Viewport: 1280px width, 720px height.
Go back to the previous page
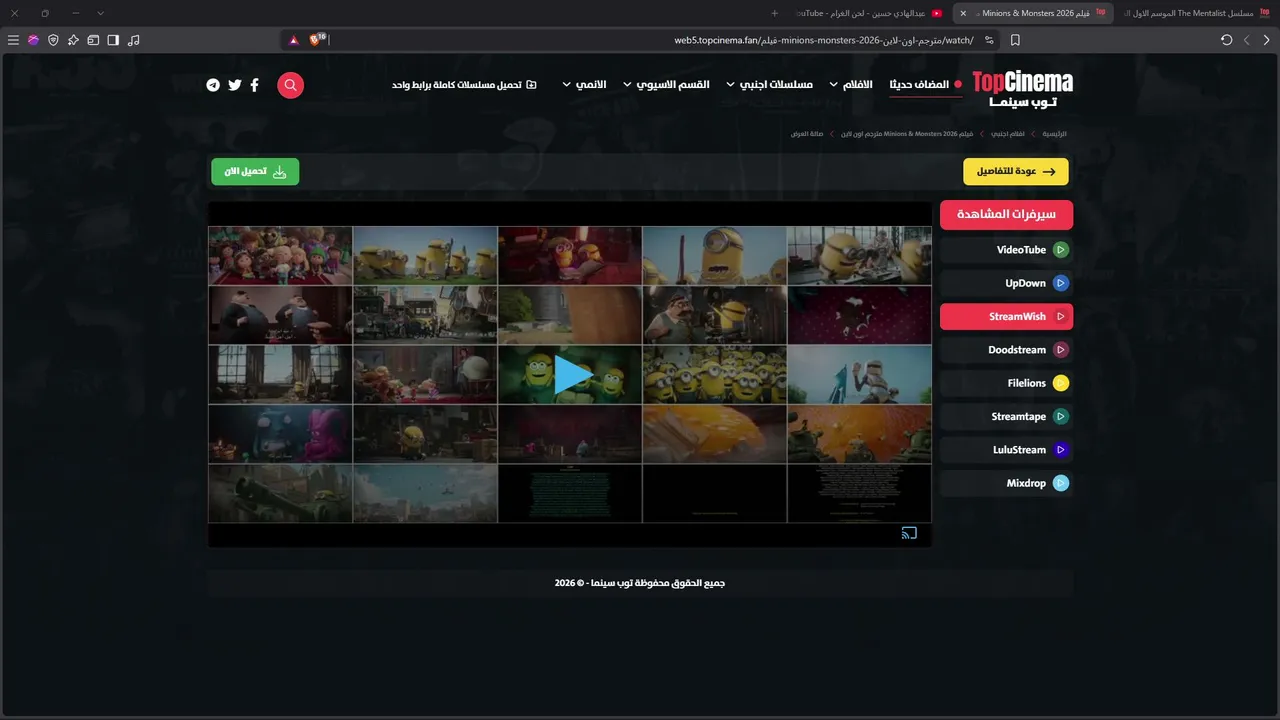[x=1267, y=40]
